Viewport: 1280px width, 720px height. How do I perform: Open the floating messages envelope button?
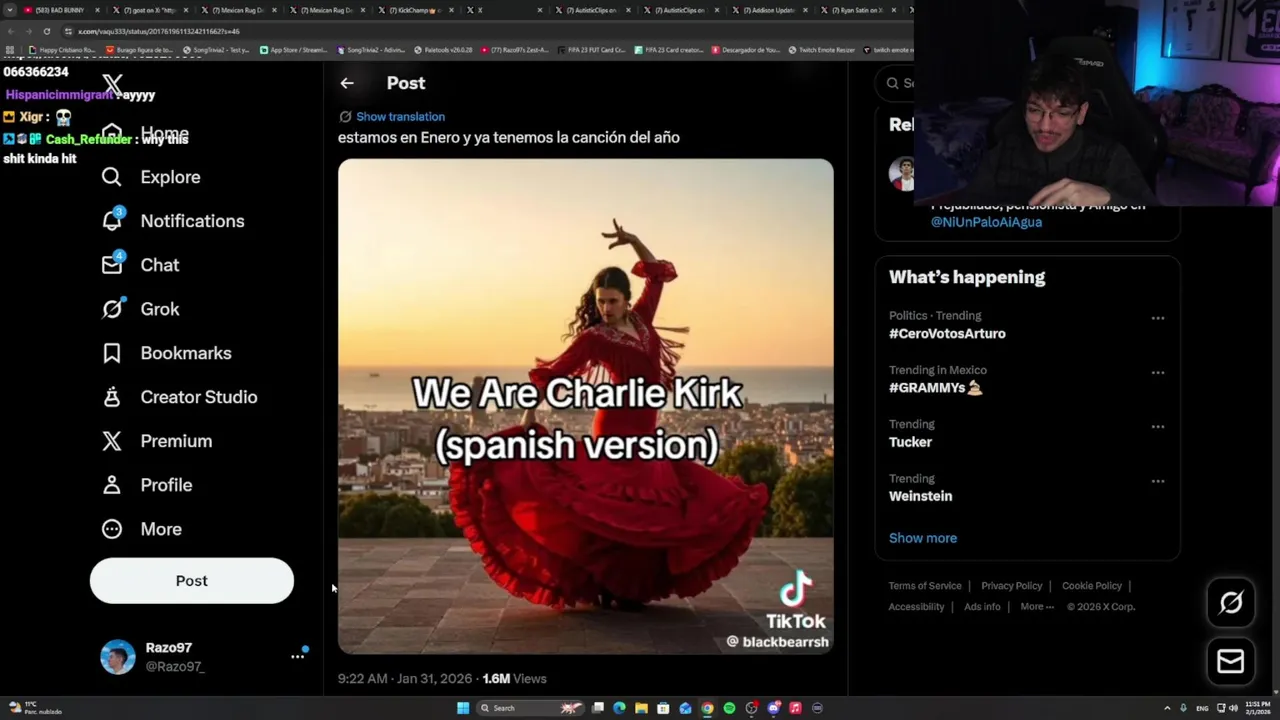click(1231, 661)
